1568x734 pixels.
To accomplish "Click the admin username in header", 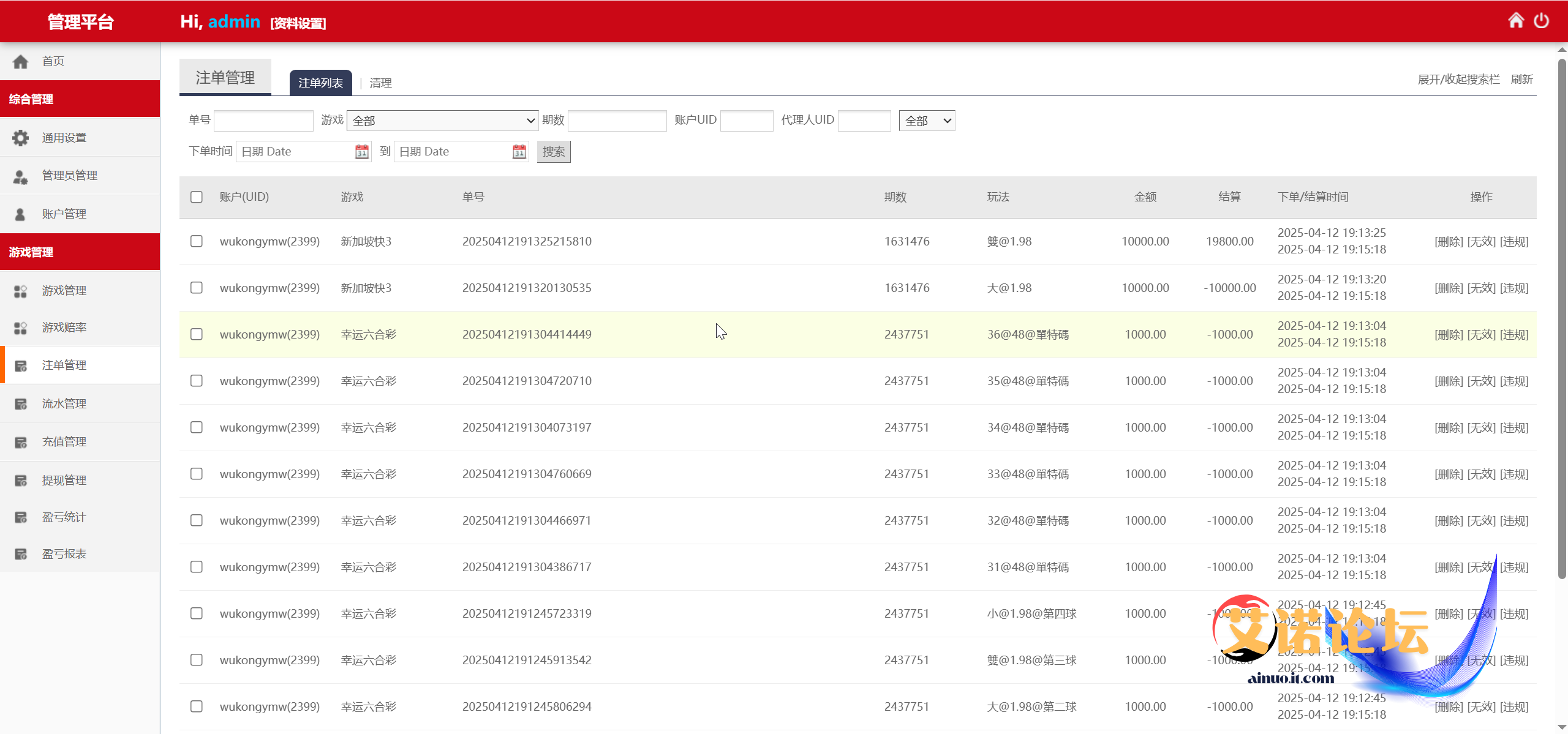I will [234, 22].
